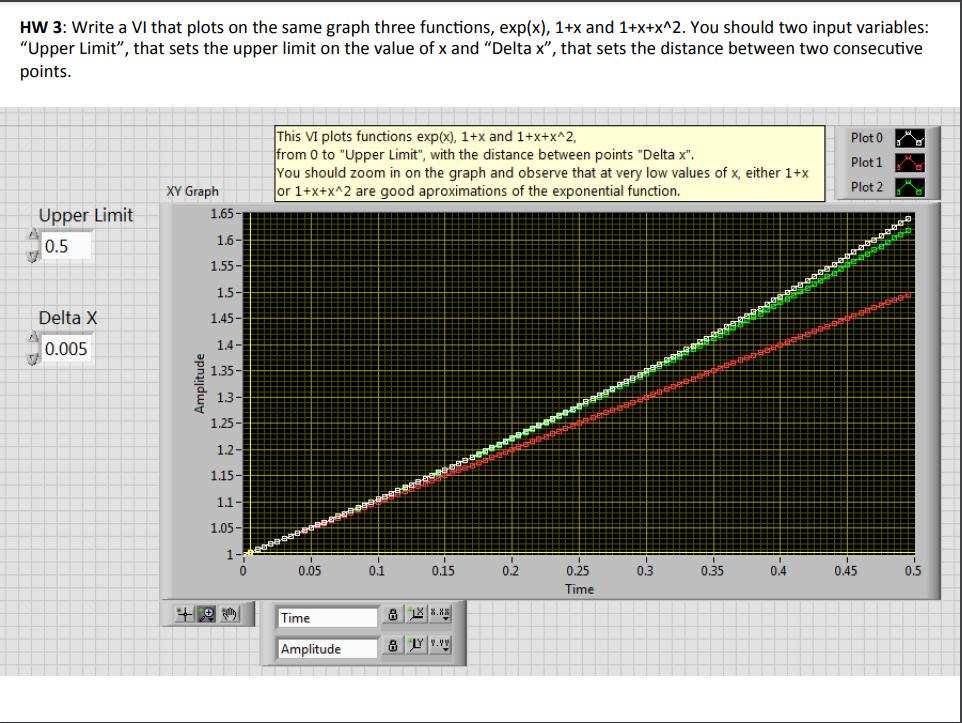
Task: Click the Plot 1 label in the legend
Action: pyautogui.click(x=866, y=162)
